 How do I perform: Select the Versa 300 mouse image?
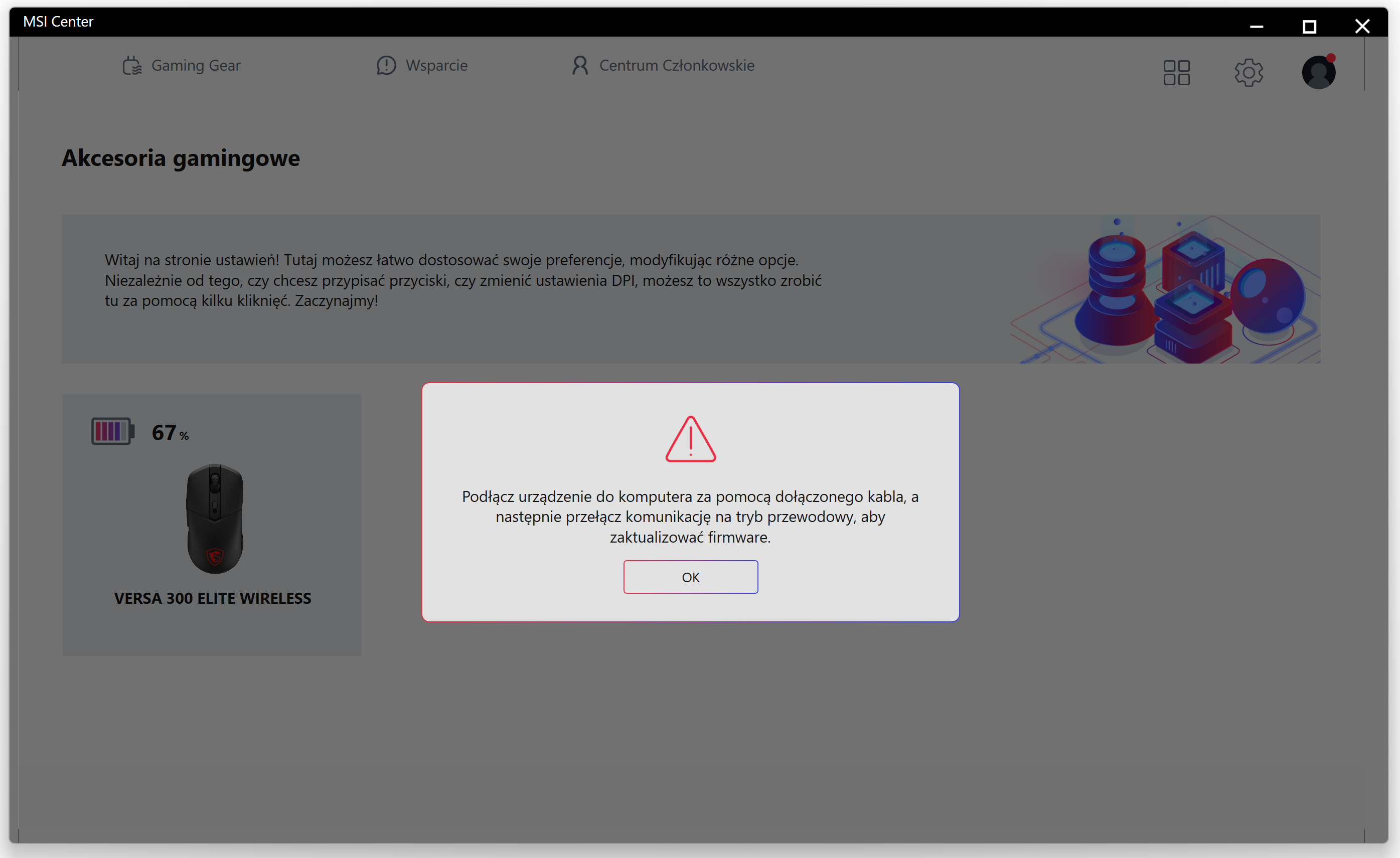click(x=215, y=519)
